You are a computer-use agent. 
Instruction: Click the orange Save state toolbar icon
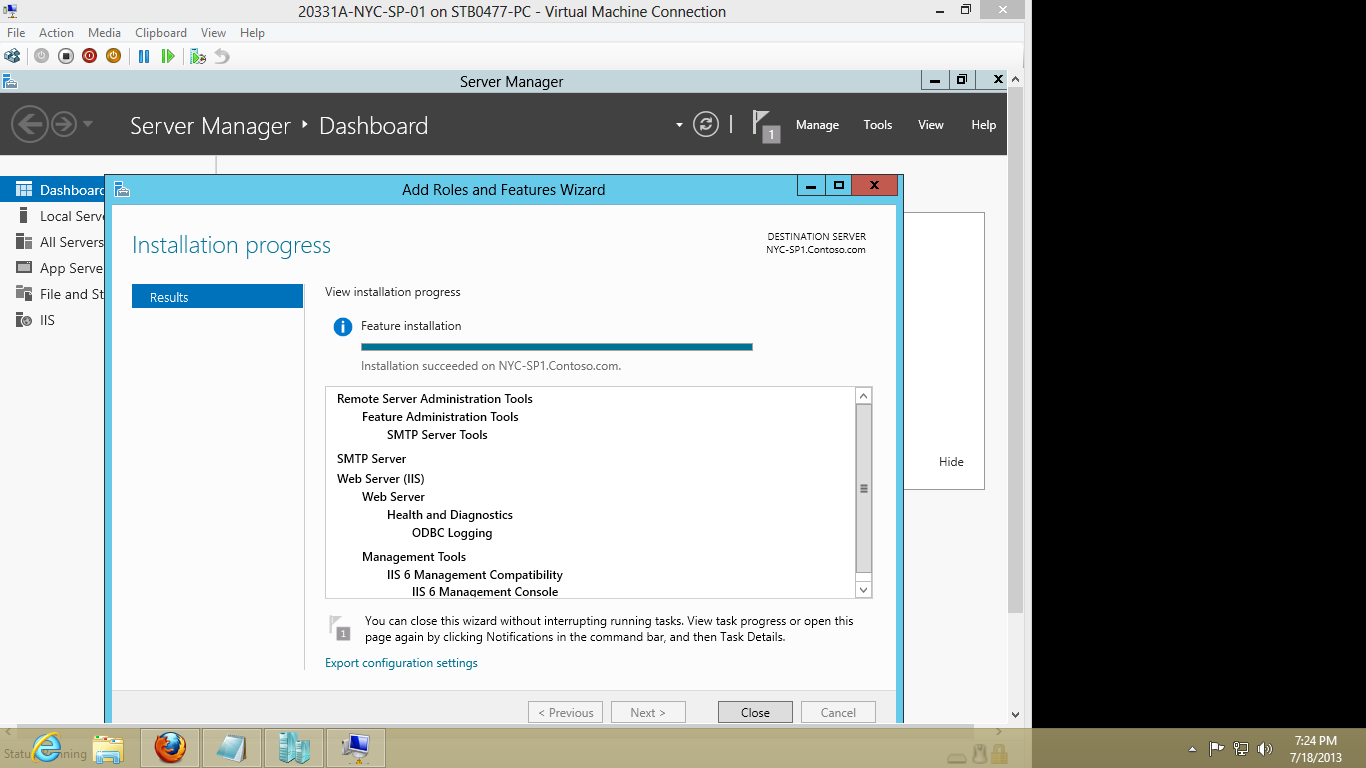[114, 56]
